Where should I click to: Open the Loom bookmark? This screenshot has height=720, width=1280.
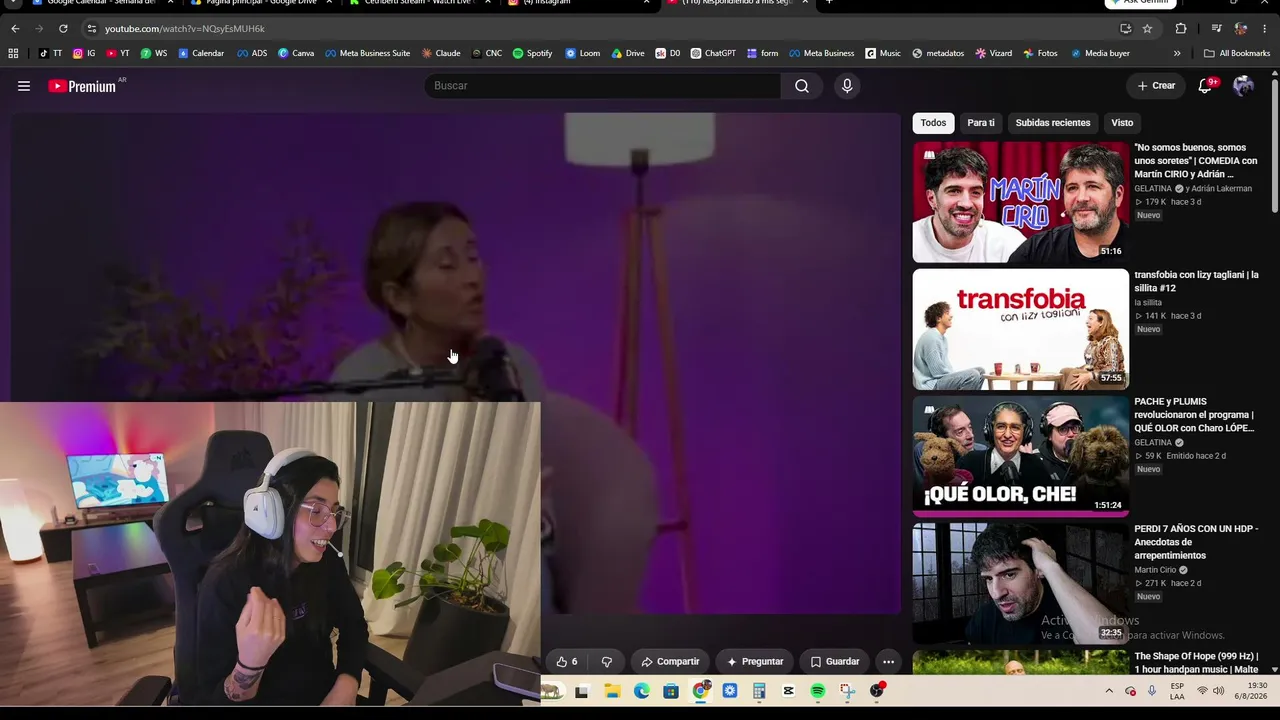(582, 53)
